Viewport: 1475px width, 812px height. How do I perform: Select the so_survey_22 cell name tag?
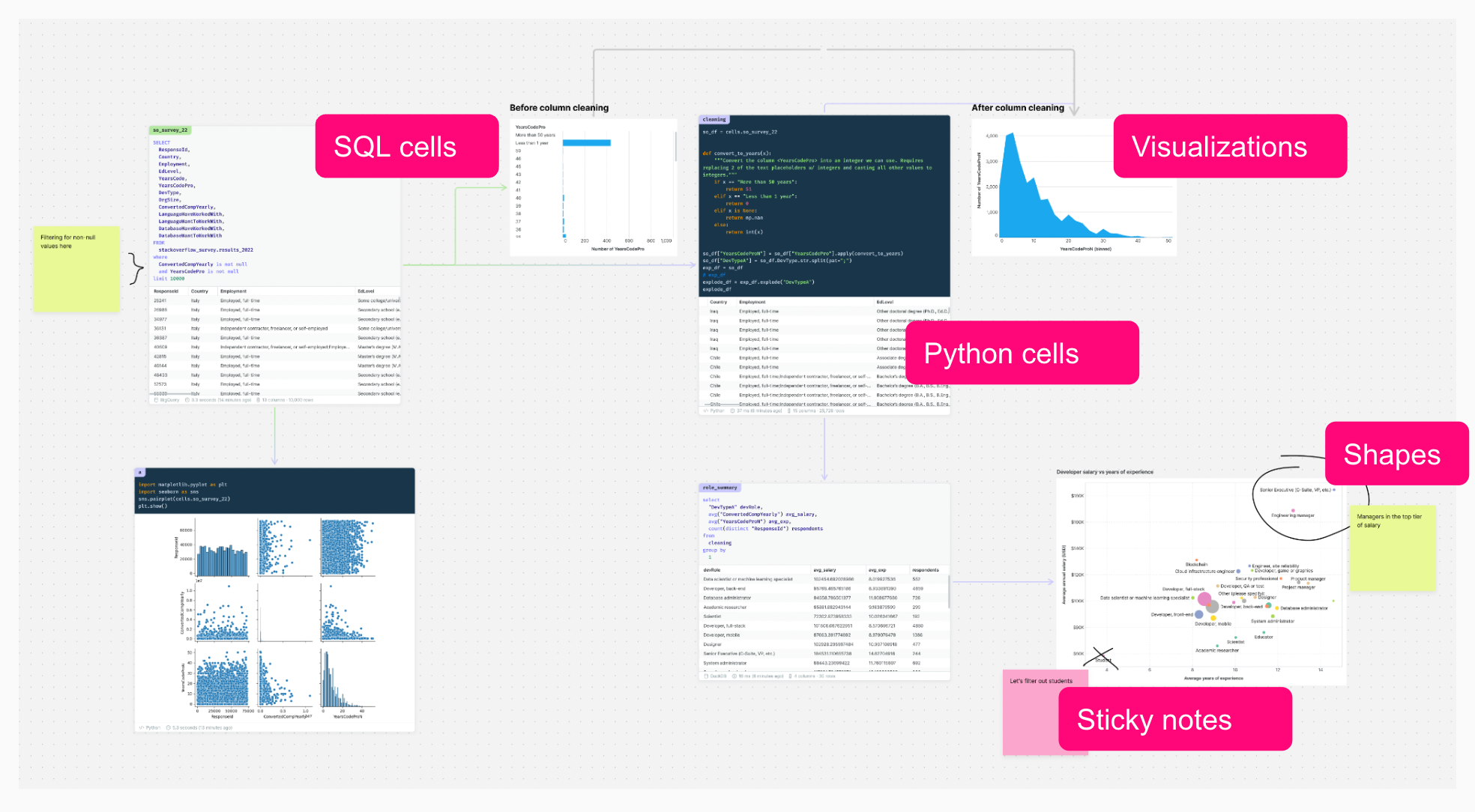170,130
